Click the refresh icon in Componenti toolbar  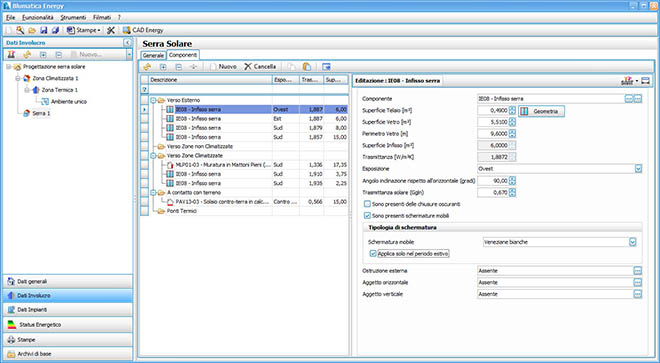click(x=147, y=67)
